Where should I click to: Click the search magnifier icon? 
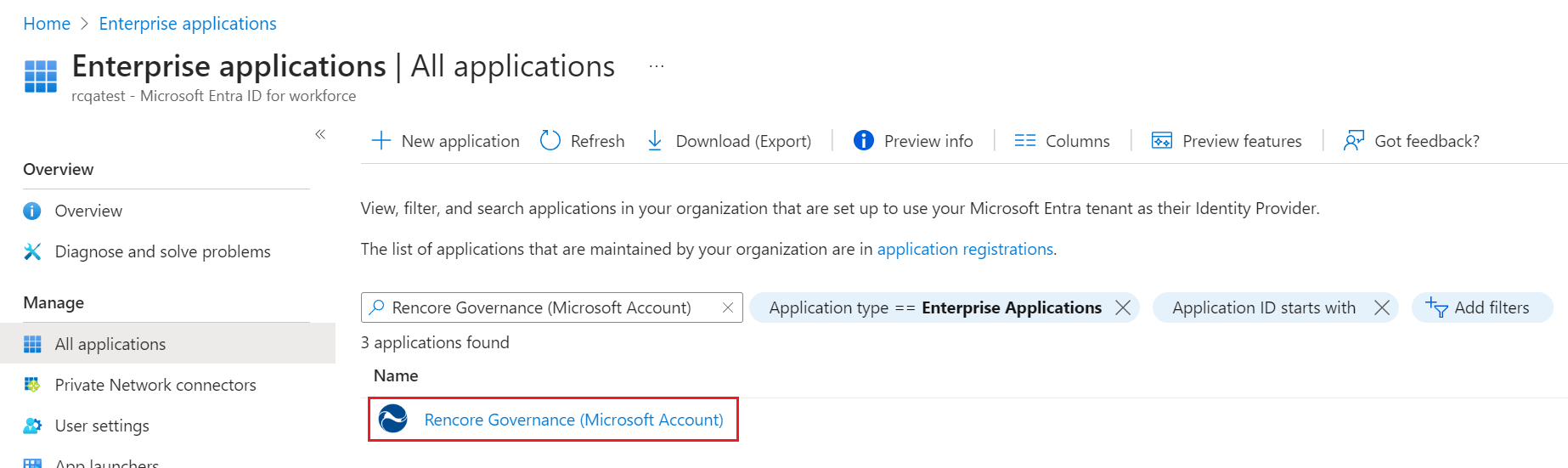coord(376,307)
